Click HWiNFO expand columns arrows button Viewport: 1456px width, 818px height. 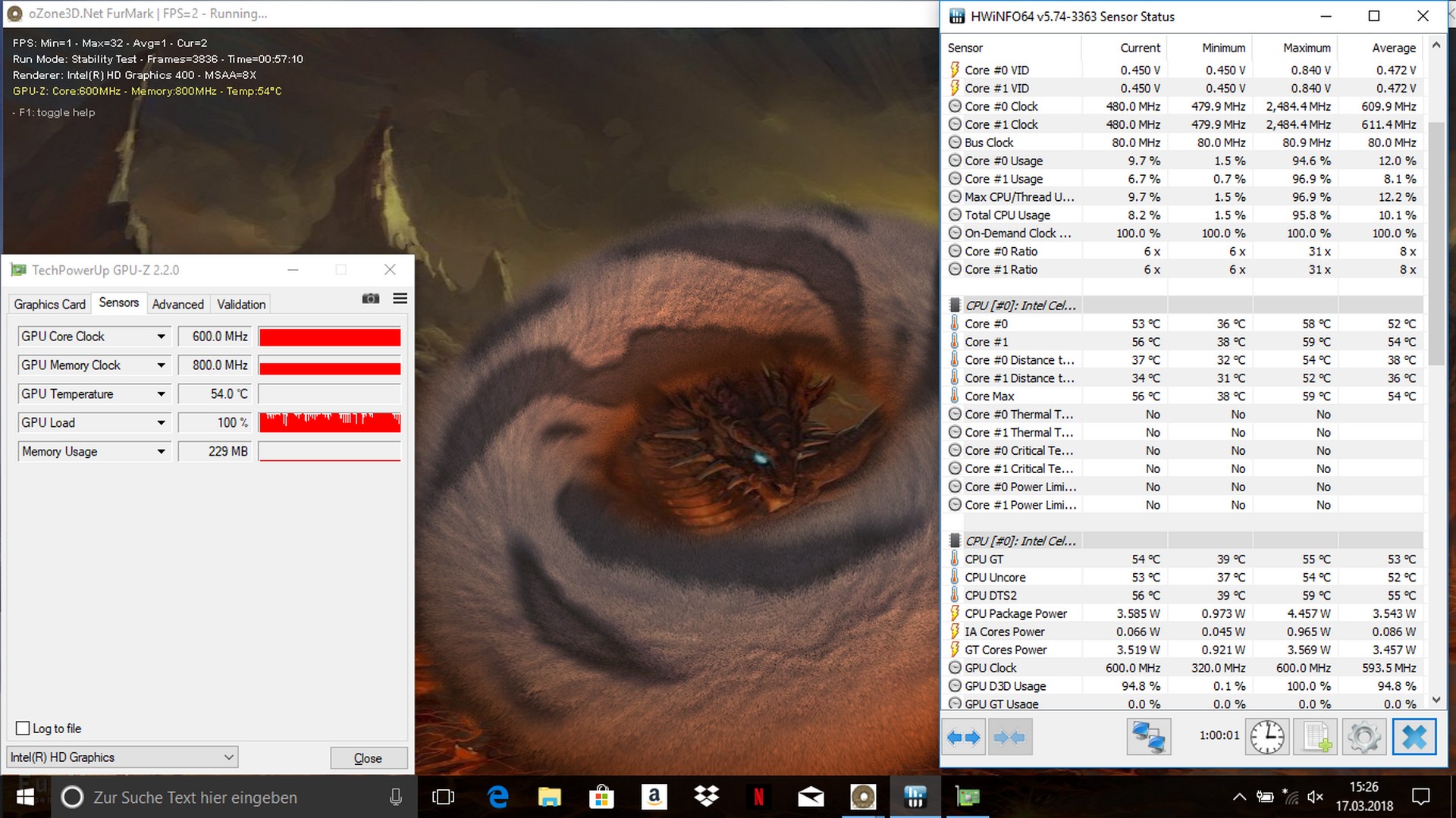964,737
